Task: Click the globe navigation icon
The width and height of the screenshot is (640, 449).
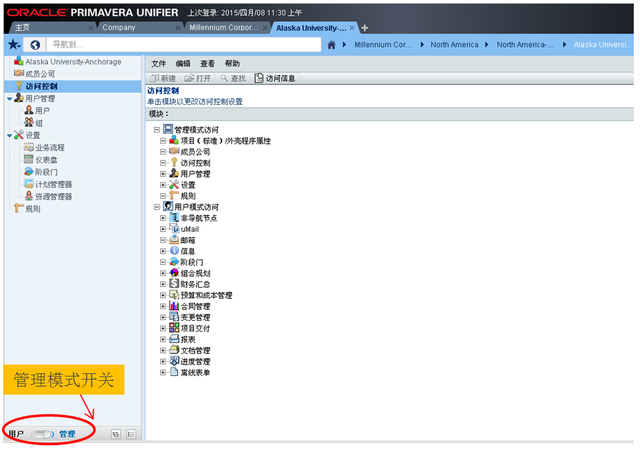Action: click(x=35, y=44)
